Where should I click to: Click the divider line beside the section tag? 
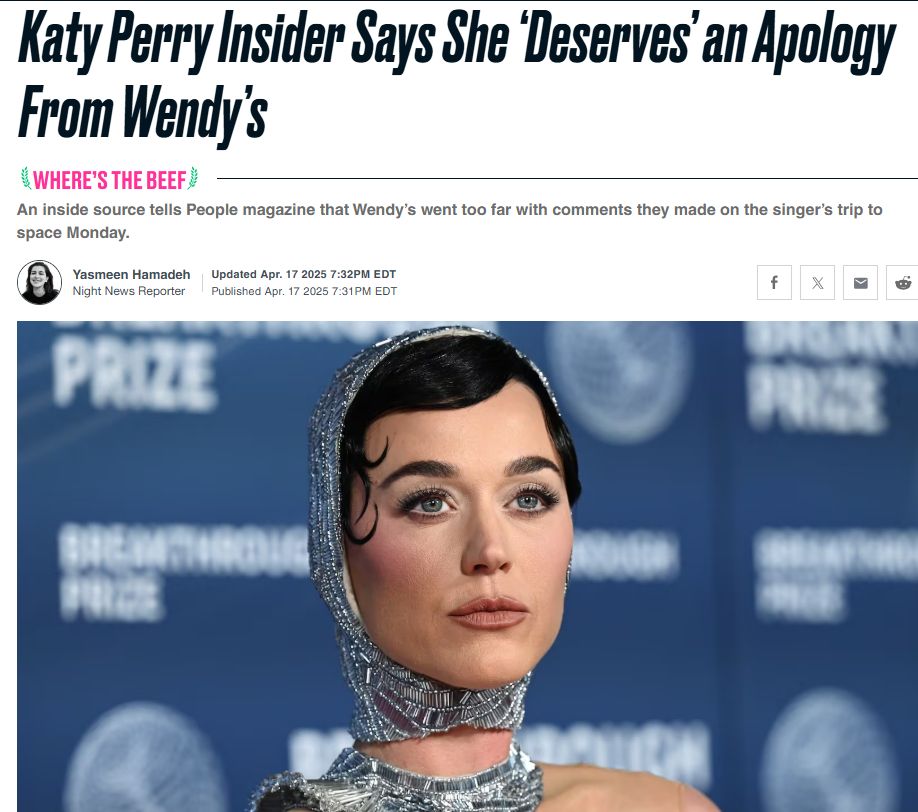(x=567, y=178)
